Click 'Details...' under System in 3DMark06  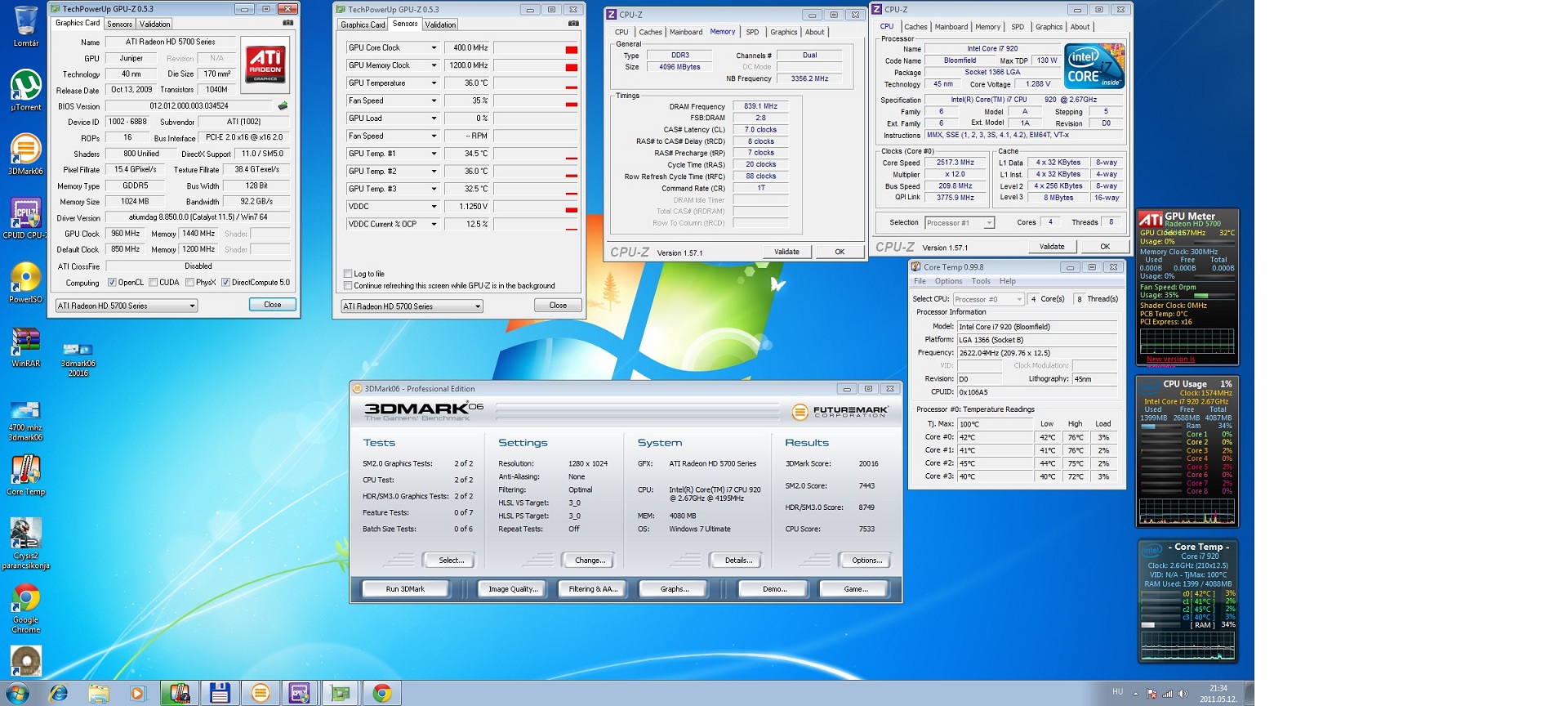coord(738,561)
